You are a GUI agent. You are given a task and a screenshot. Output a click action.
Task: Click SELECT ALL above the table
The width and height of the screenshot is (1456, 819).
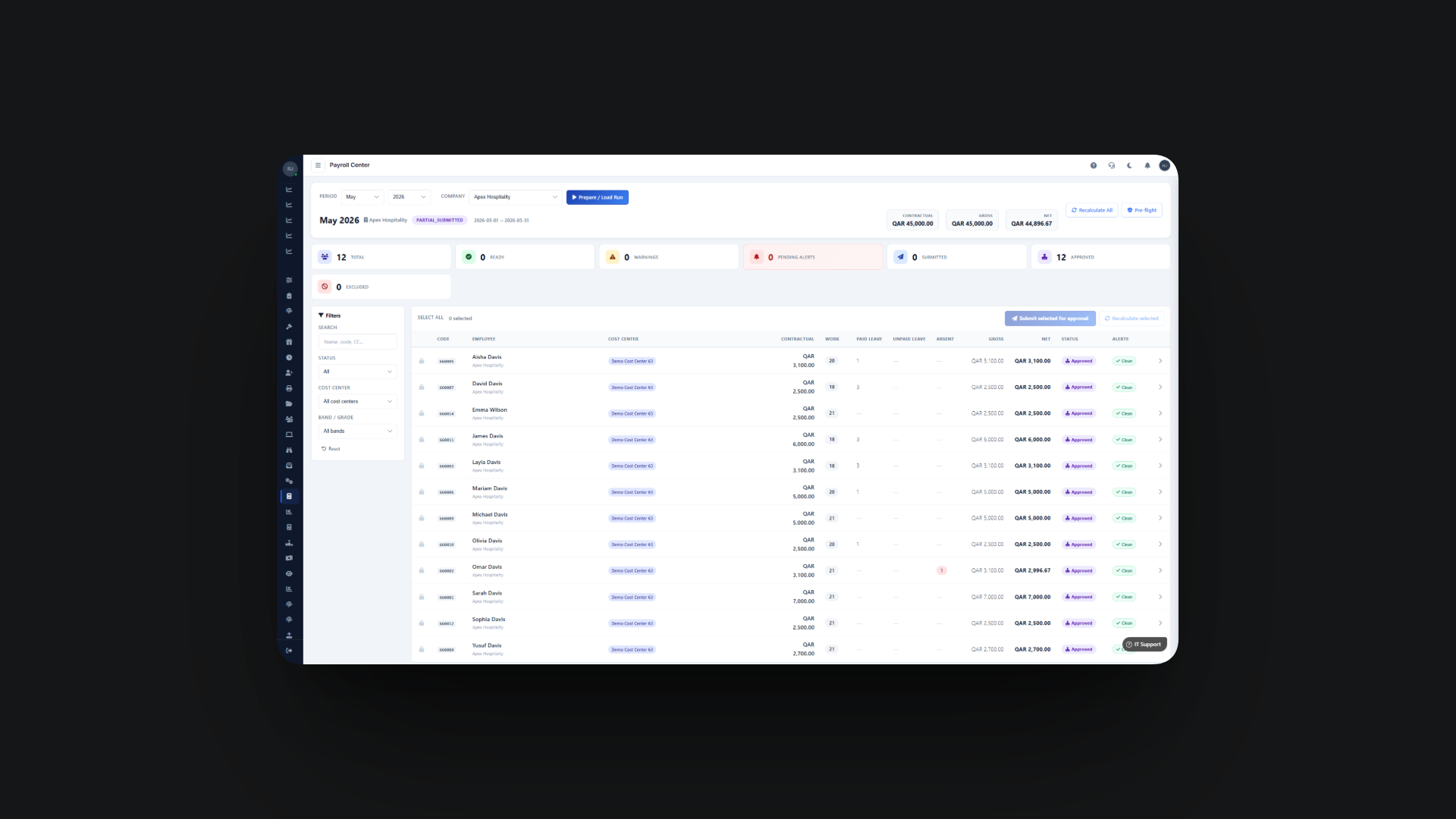click(431, 318)
